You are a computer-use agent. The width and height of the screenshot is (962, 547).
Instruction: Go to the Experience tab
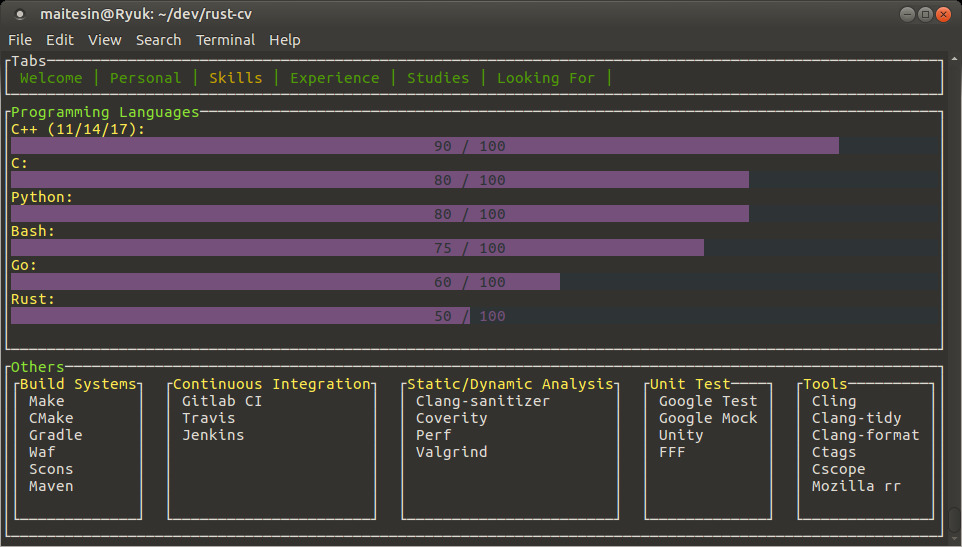pos(334,78)
